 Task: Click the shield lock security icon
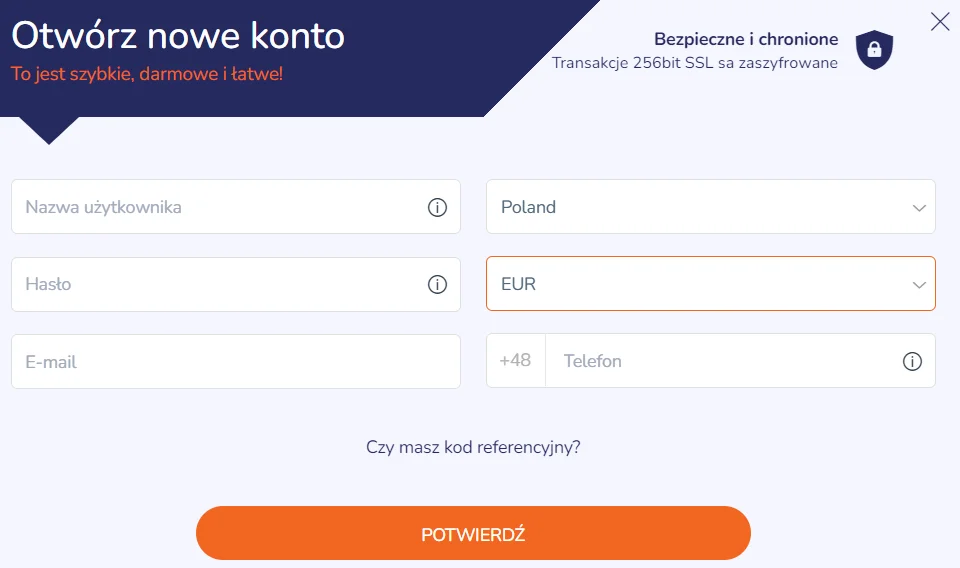click(x=874, y=49)
